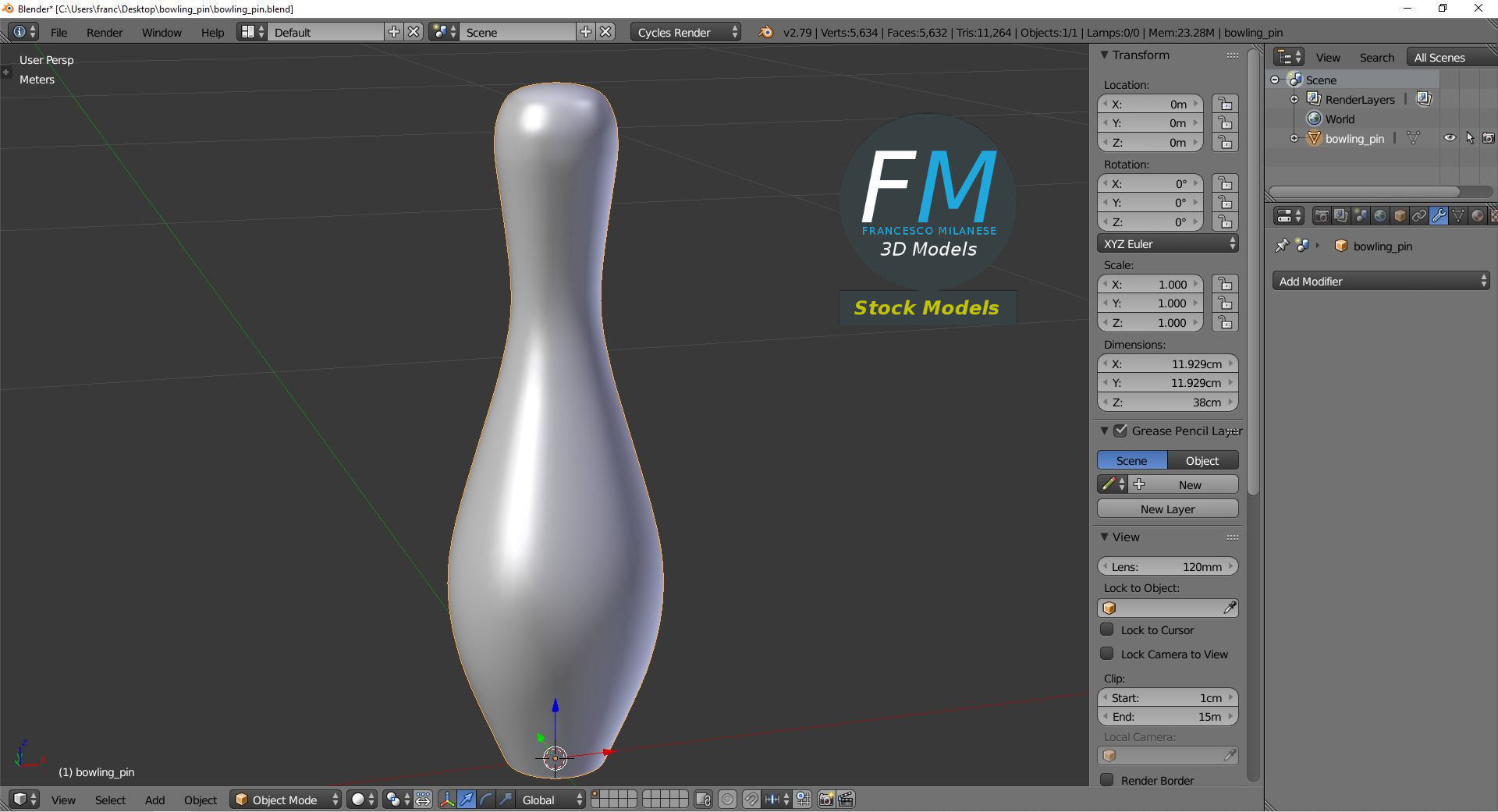This screenshot has width=1498, height=812.
Task: Open the Constraints properties chain tab
Action: [x=1419, y=216]
